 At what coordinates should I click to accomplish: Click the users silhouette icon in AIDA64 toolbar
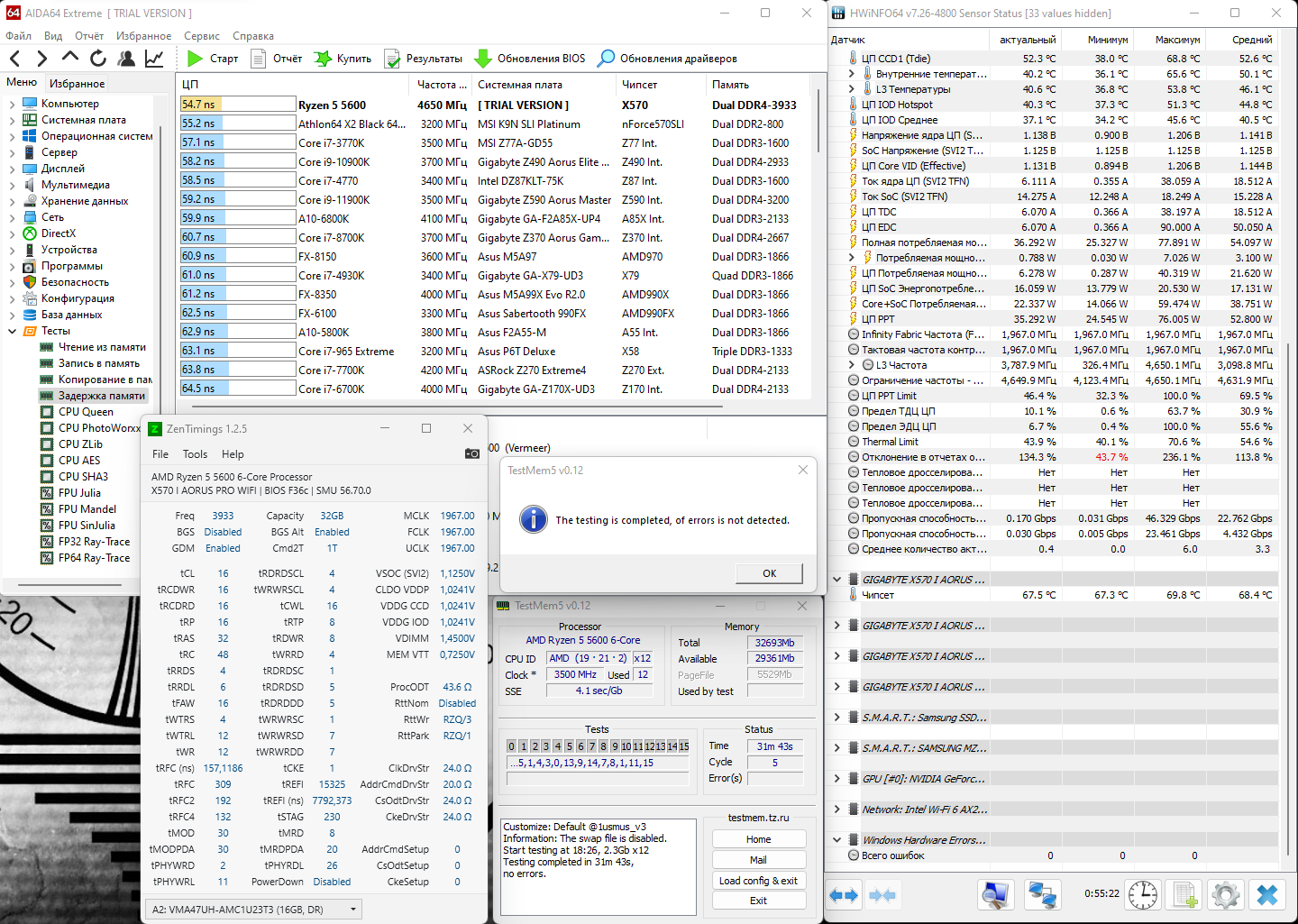point(126,59)
